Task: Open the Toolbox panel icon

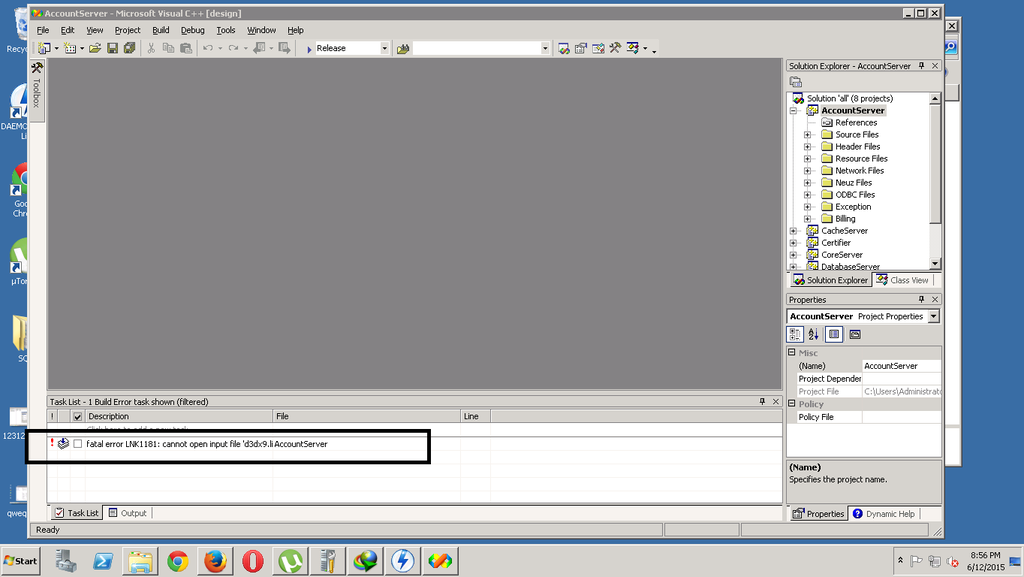Action: coord(36,69)
